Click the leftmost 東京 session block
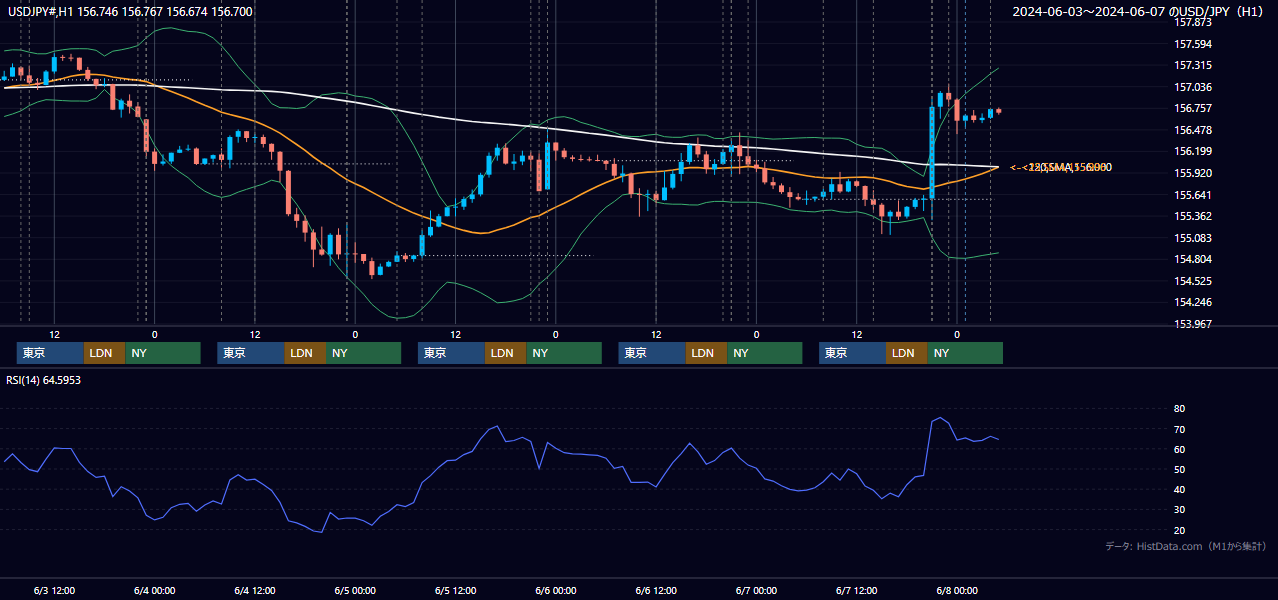The height and width of the screenshot is (600, 1278). 50,353
